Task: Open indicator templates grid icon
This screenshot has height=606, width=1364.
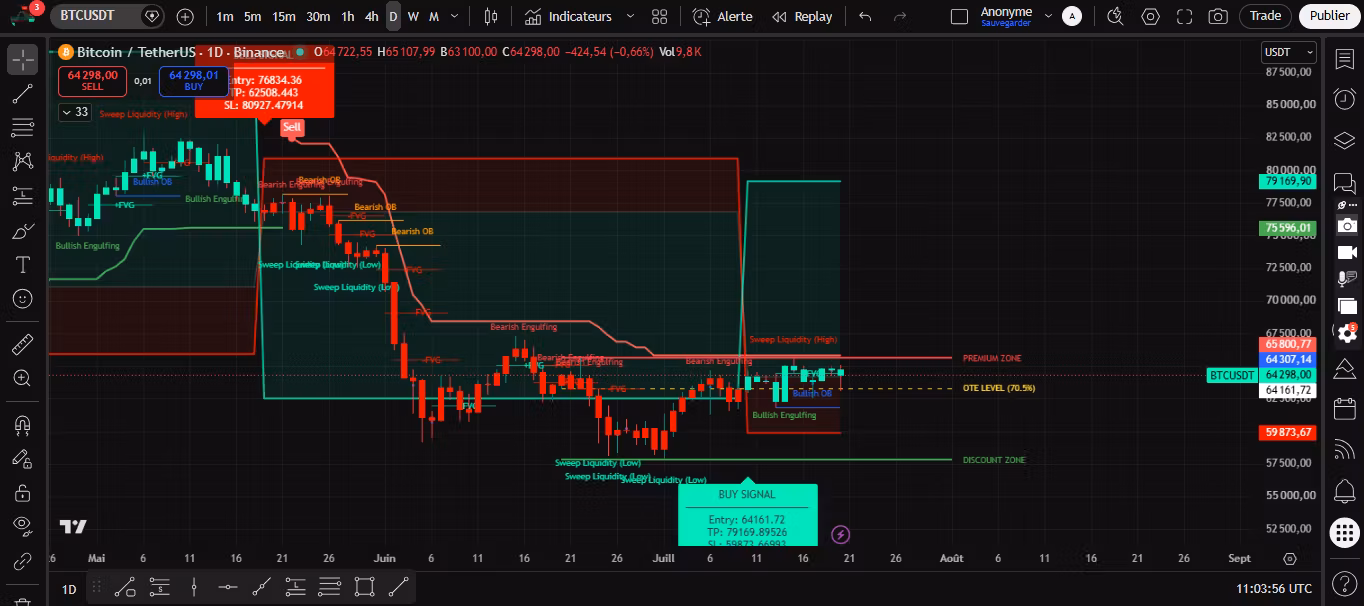Action: click(x=659, y=16)
